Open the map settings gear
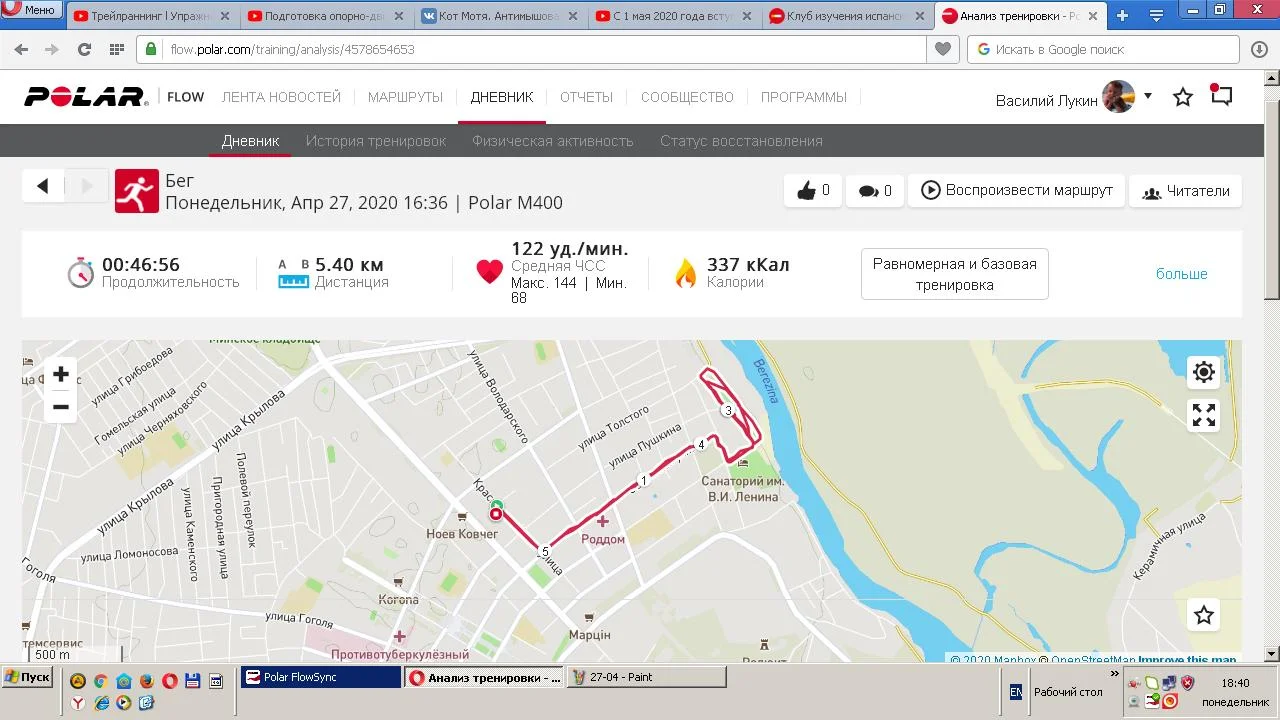1280x720 pixels. pos(1204,372)
